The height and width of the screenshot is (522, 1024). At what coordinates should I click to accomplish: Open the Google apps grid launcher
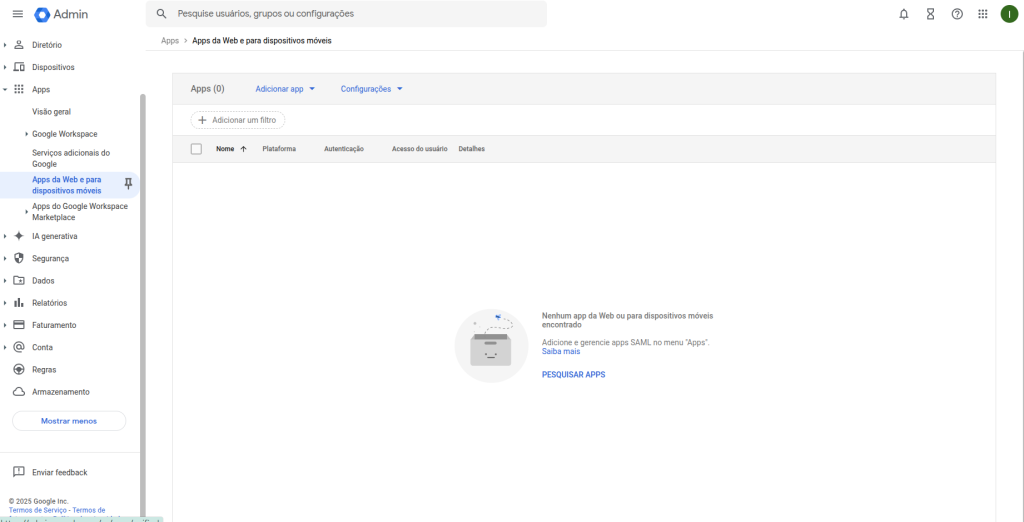(983, 14)
